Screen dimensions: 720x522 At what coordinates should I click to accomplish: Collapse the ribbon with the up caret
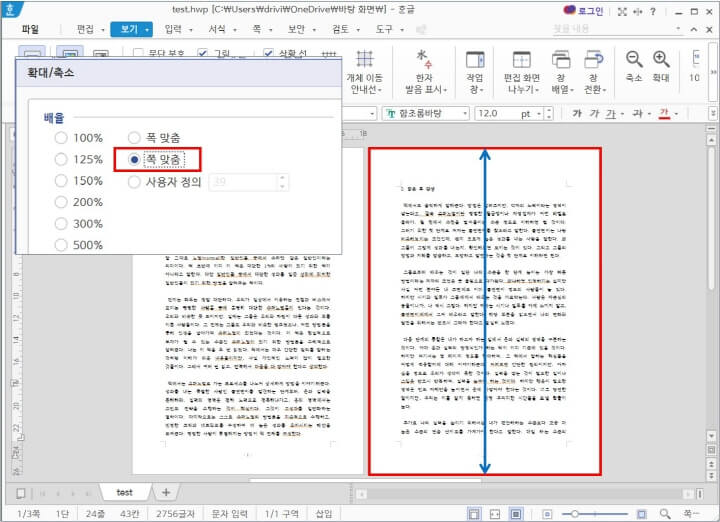click(x=694, y=29)
